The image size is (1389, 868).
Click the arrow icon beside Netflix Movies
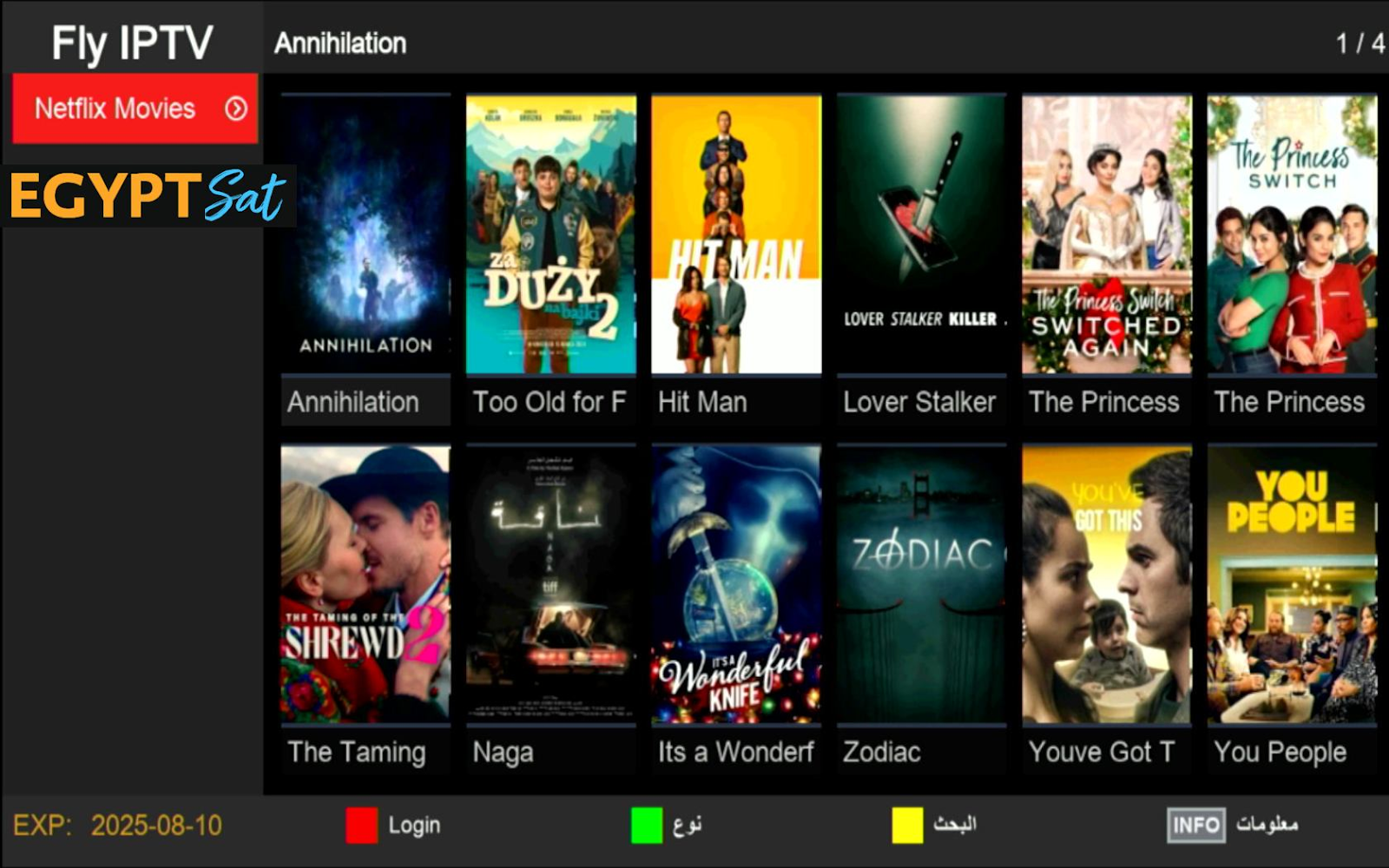[x=236, y=108]
